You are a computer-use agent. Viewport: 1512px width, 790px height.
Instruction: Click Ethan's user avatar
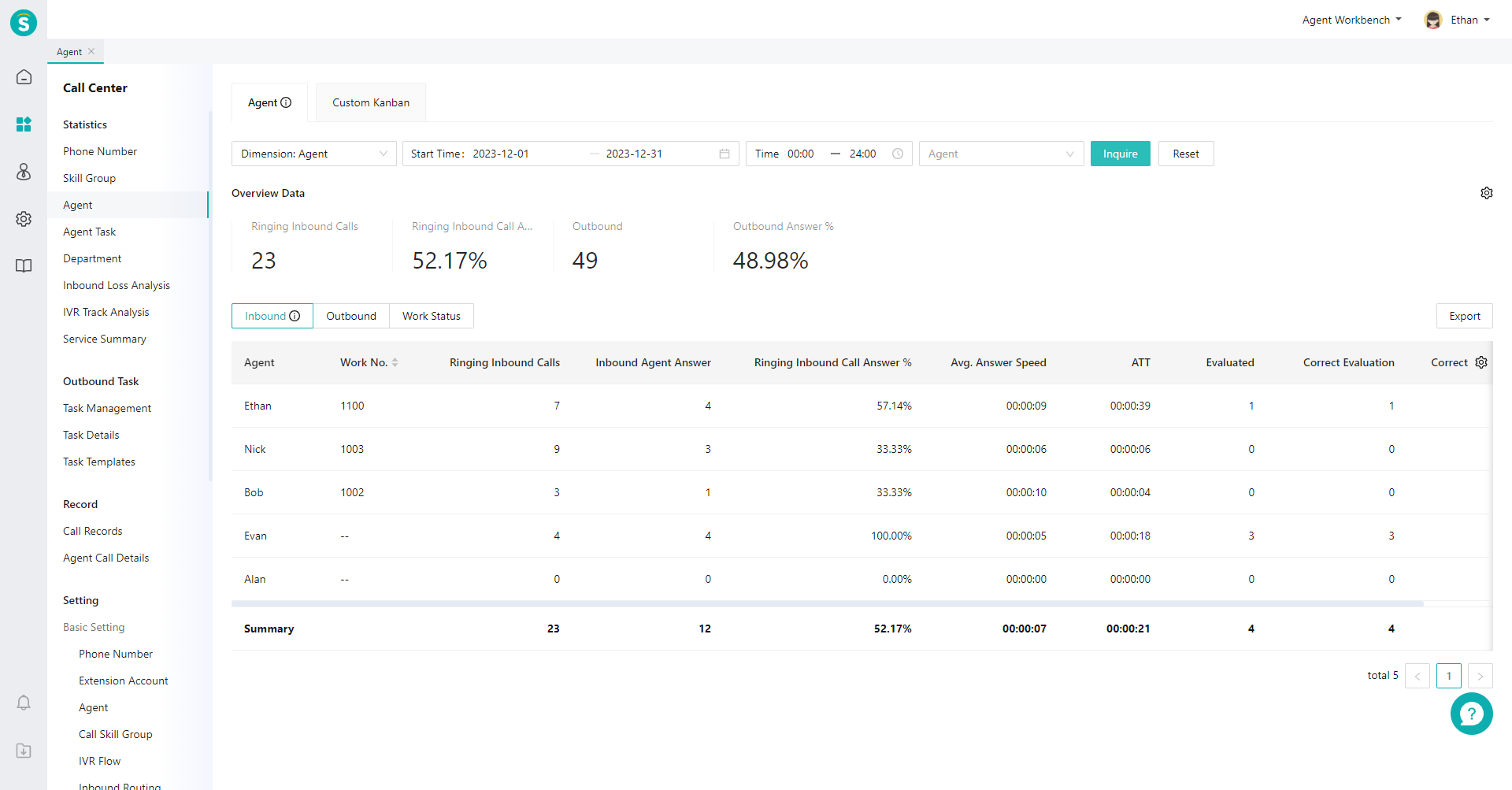1433,20
